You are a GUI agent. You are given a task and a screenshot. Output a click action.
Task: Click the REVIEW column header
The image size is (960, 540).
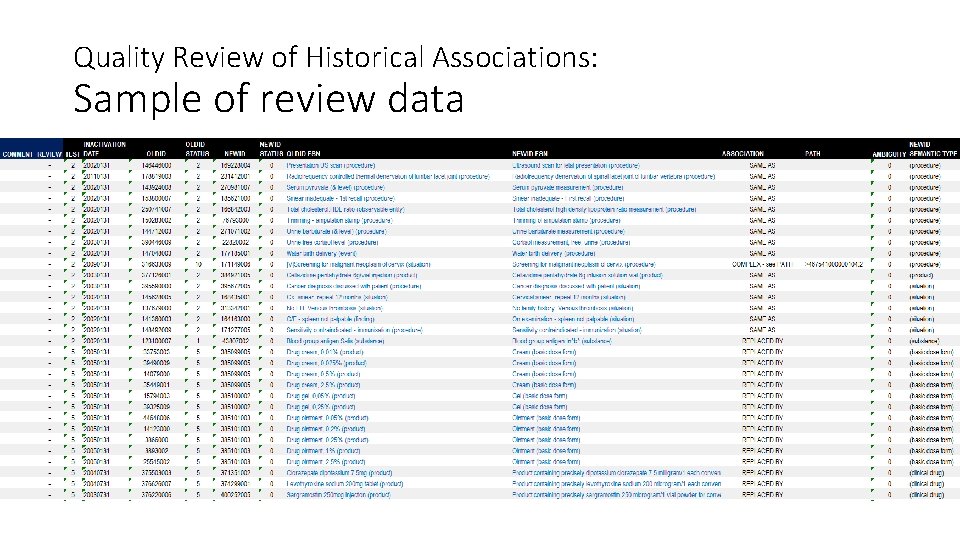point(50,154)
